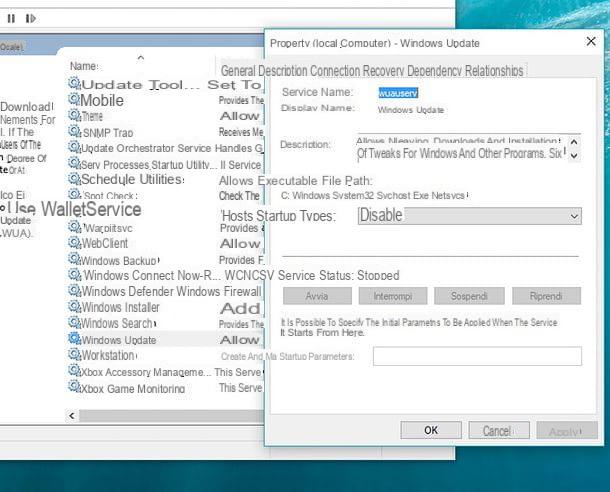Viewport: 610px width, 492px height.
Task: Click the left scroll arrow in services list
Action: (72, 416)
